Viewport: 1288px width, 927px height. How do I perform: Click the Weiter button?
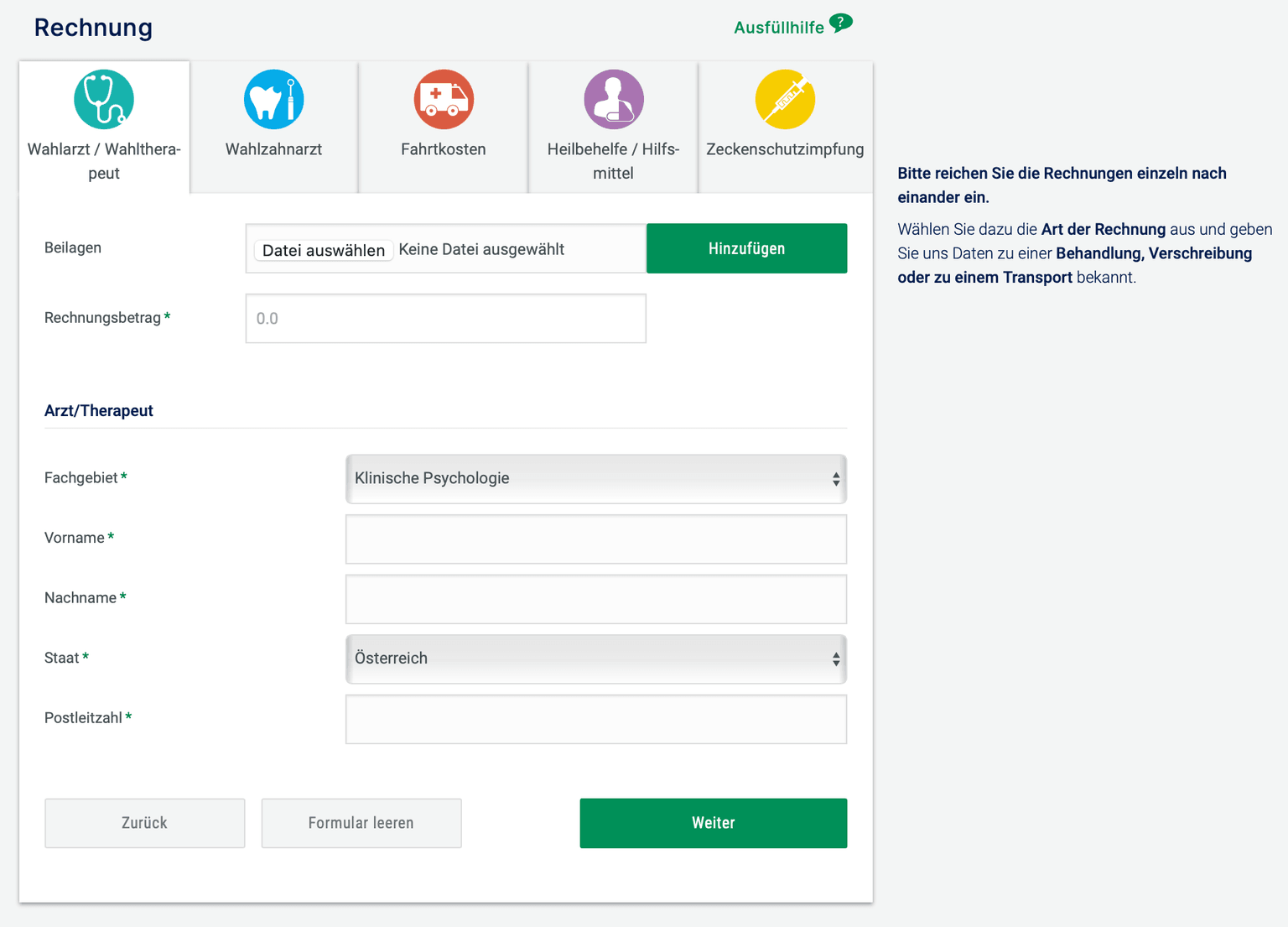coord(714,823)
